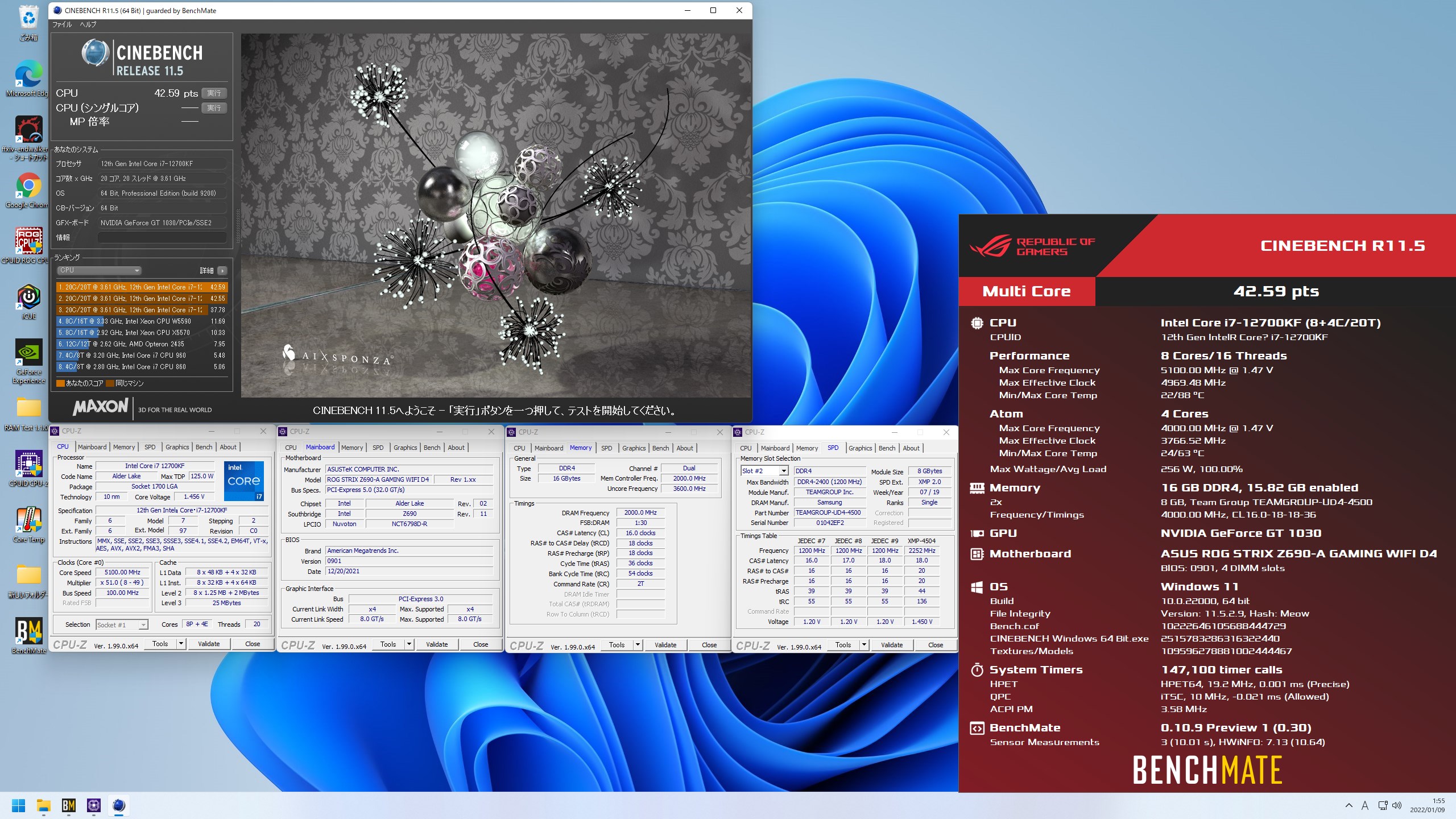
Task: Open the BenchMate desktop icon
Action: click(x=28, y=636)
